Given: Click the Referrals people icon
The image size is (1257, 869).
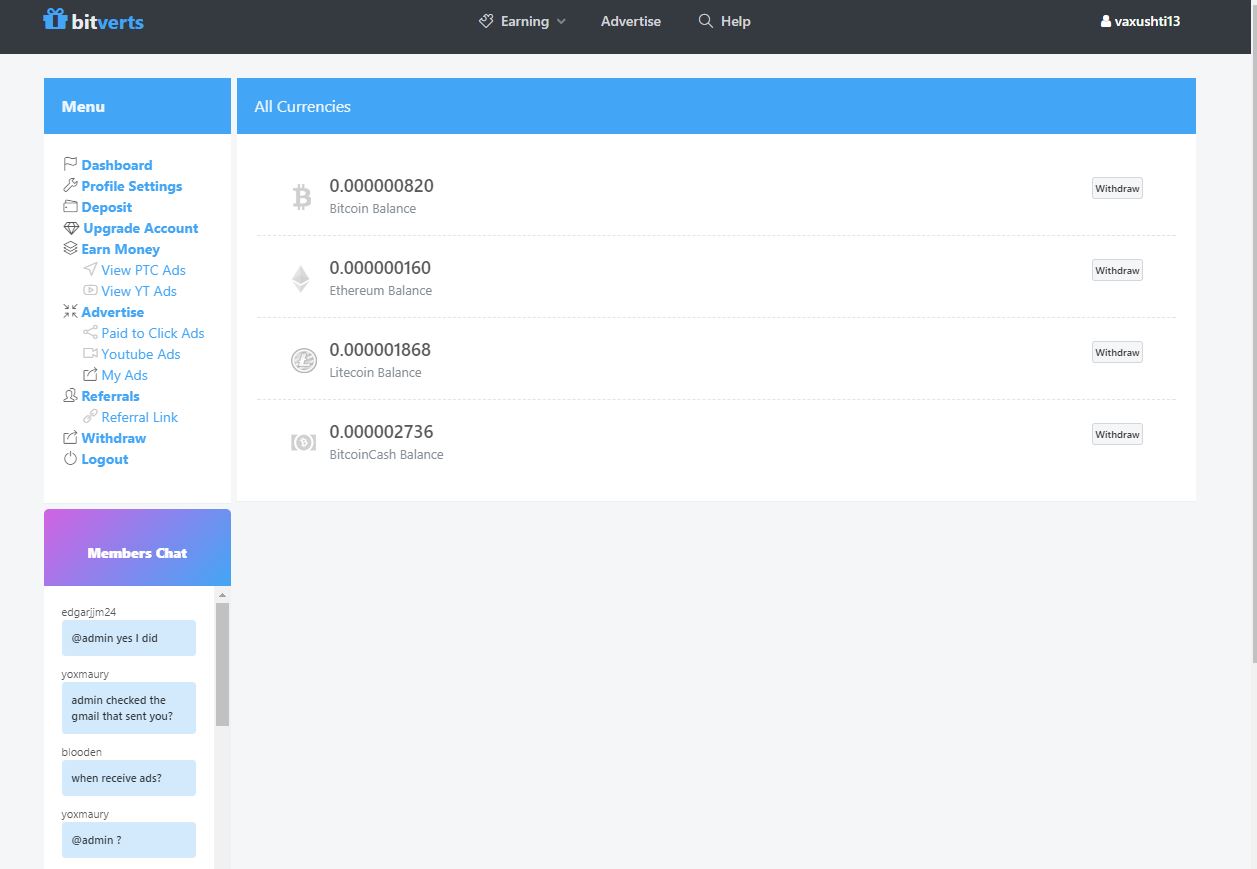Looking at the screenshot, I should coord(70,396).
